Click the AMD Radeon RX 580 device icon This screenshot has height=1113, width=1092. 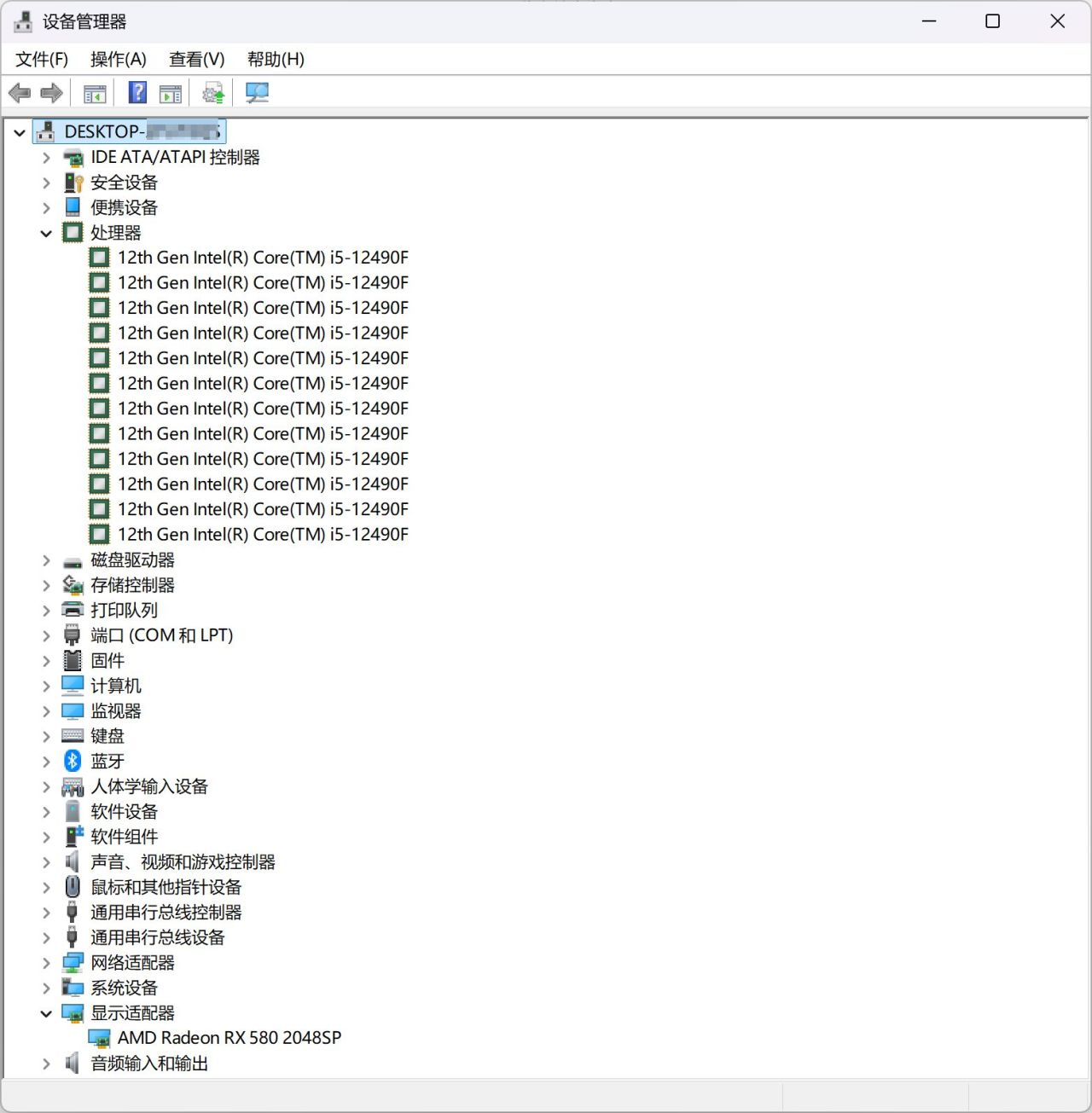[100, 1038]
